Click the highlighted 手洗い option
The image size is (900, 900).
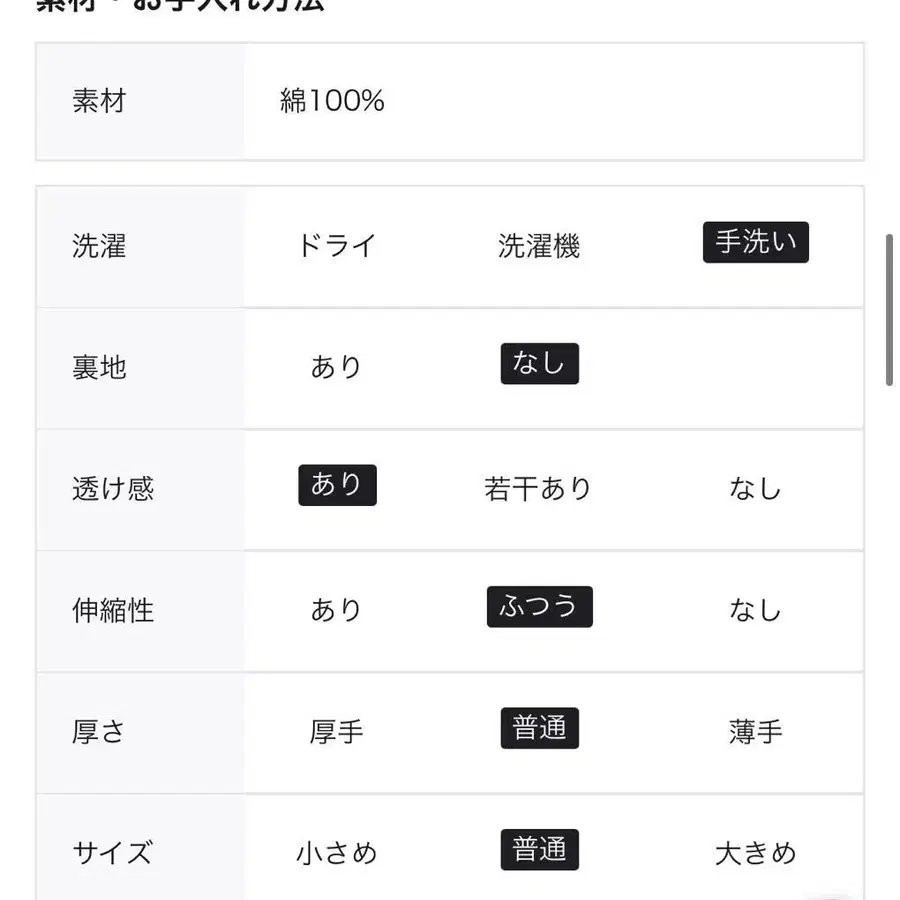[755, 243]
